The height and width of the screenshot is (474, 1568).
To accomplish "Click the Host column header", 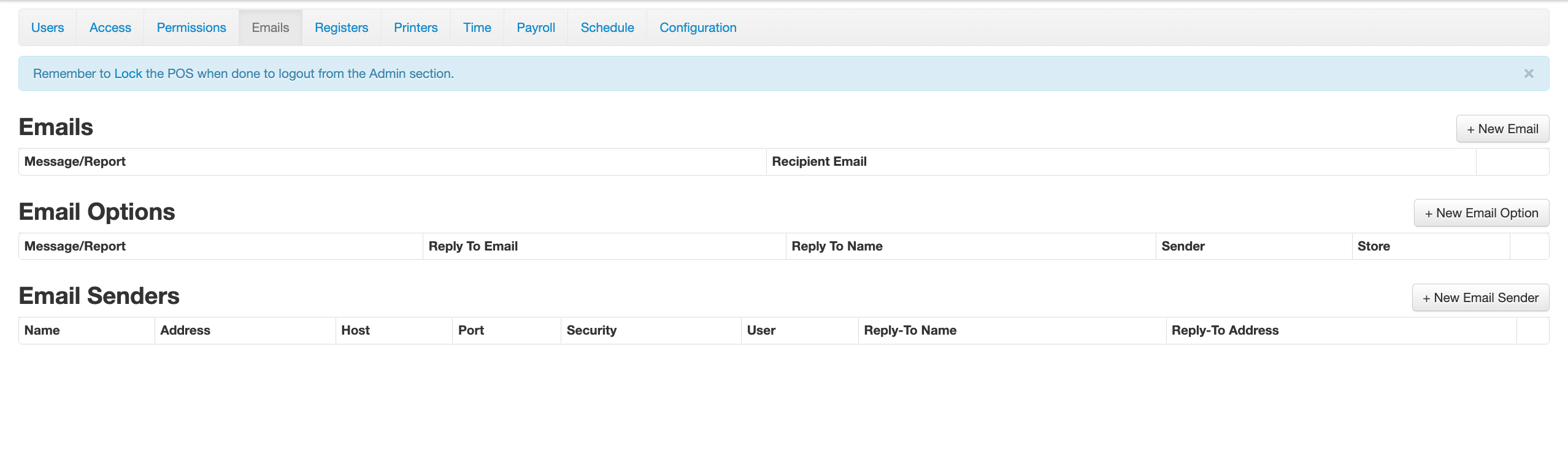I will 355,330.
